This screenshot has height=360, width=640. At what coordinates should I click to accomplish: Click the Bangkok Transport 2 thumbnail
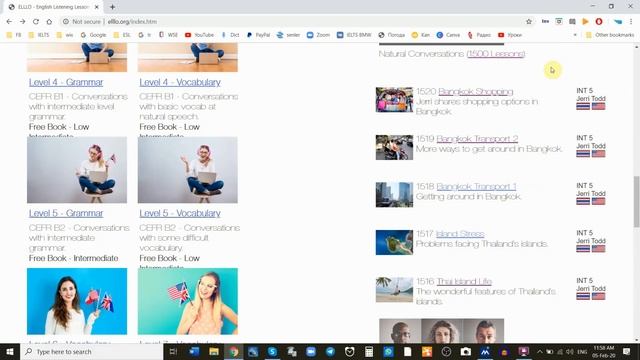point(394,147)
